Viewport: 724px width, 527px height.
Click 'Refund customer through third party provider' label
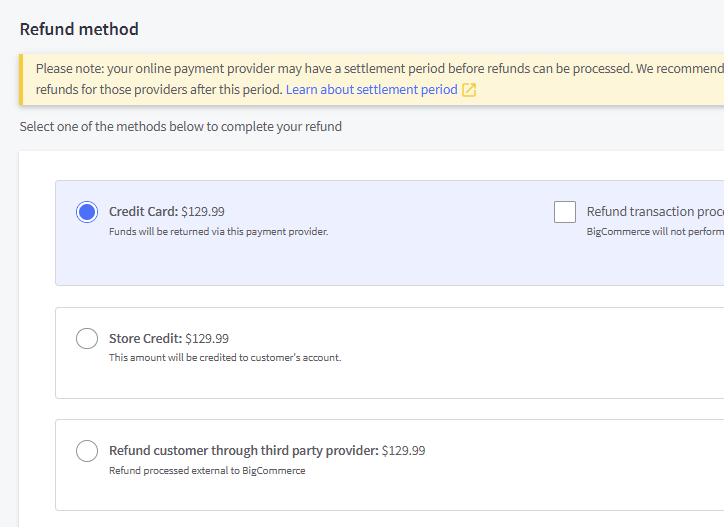(x=243, y=451)
